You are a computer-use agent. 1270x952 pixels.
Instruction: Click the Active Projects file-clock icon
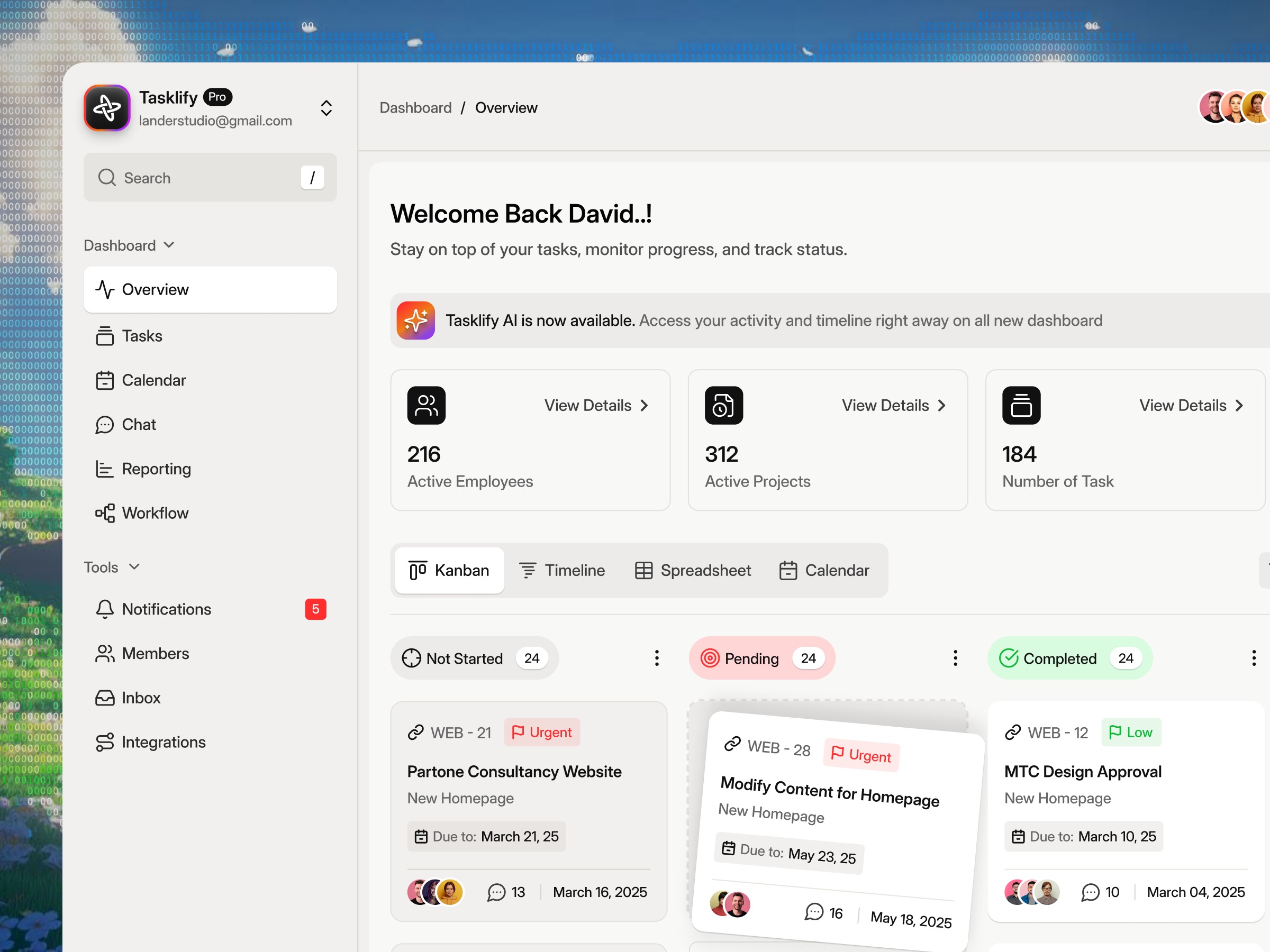[x=724, y=405]
